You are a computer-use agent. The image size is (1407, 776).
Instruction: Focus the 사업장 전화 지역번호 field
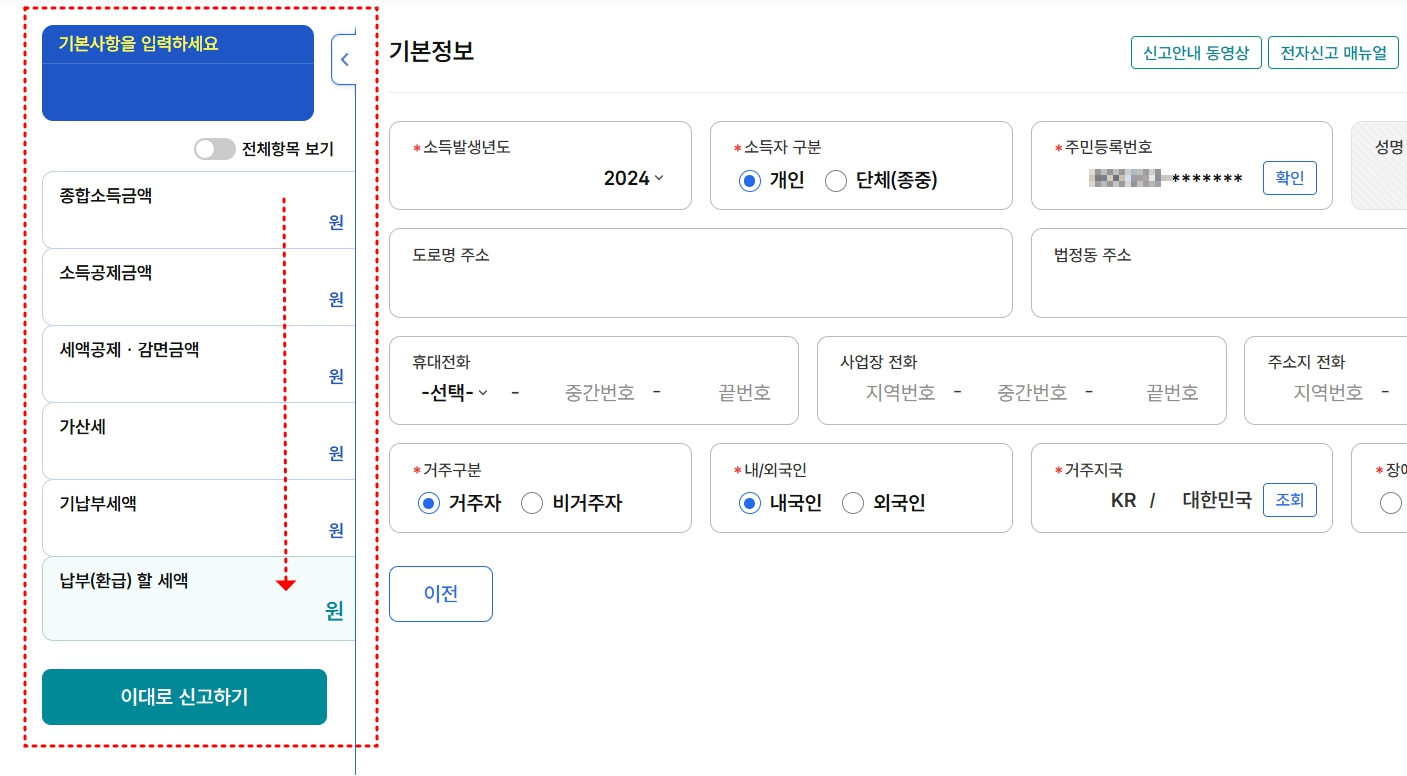click(900, 392)
